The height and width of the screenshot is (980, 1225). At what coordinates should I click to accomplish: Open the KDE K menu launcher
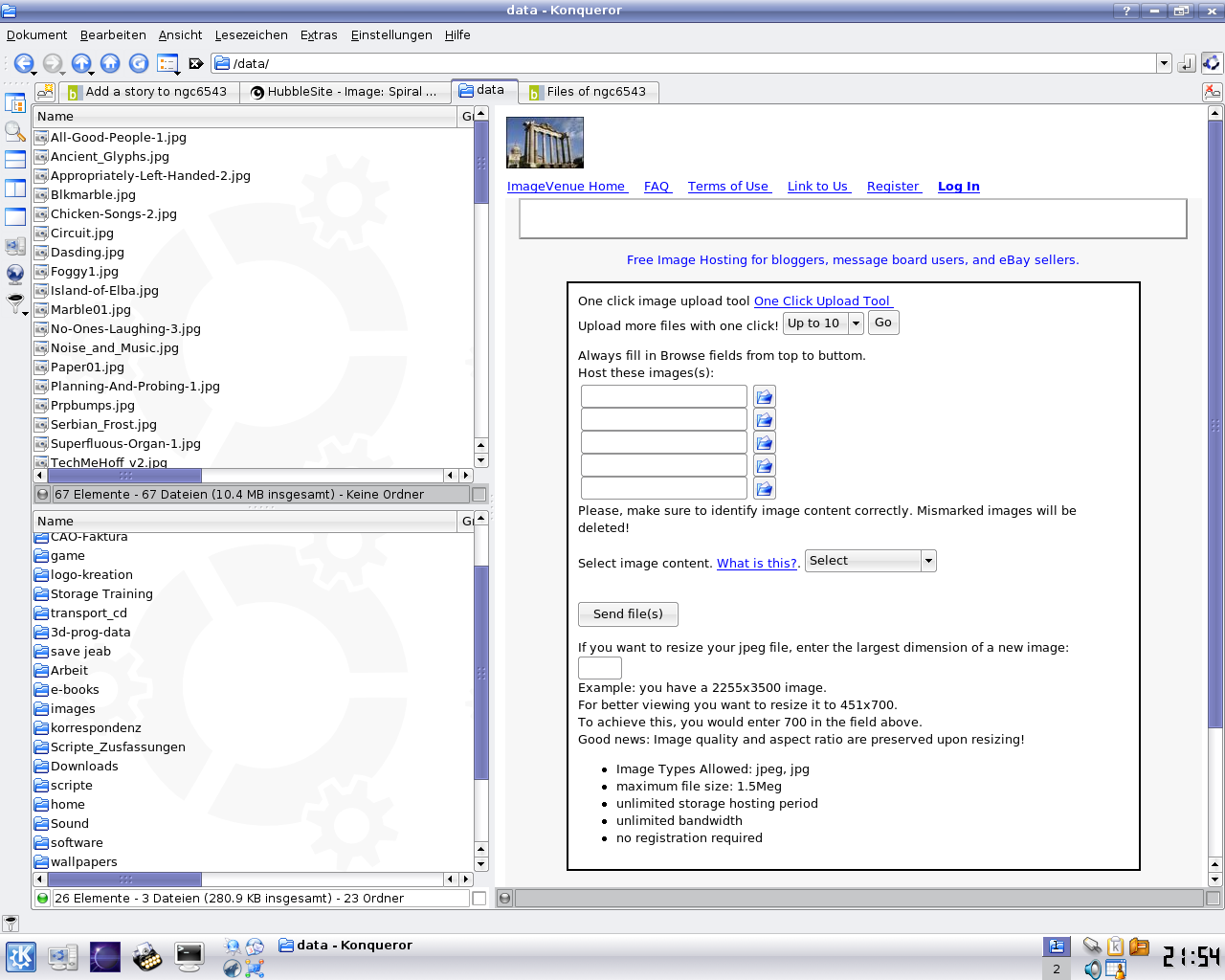(x=21, y=957)
